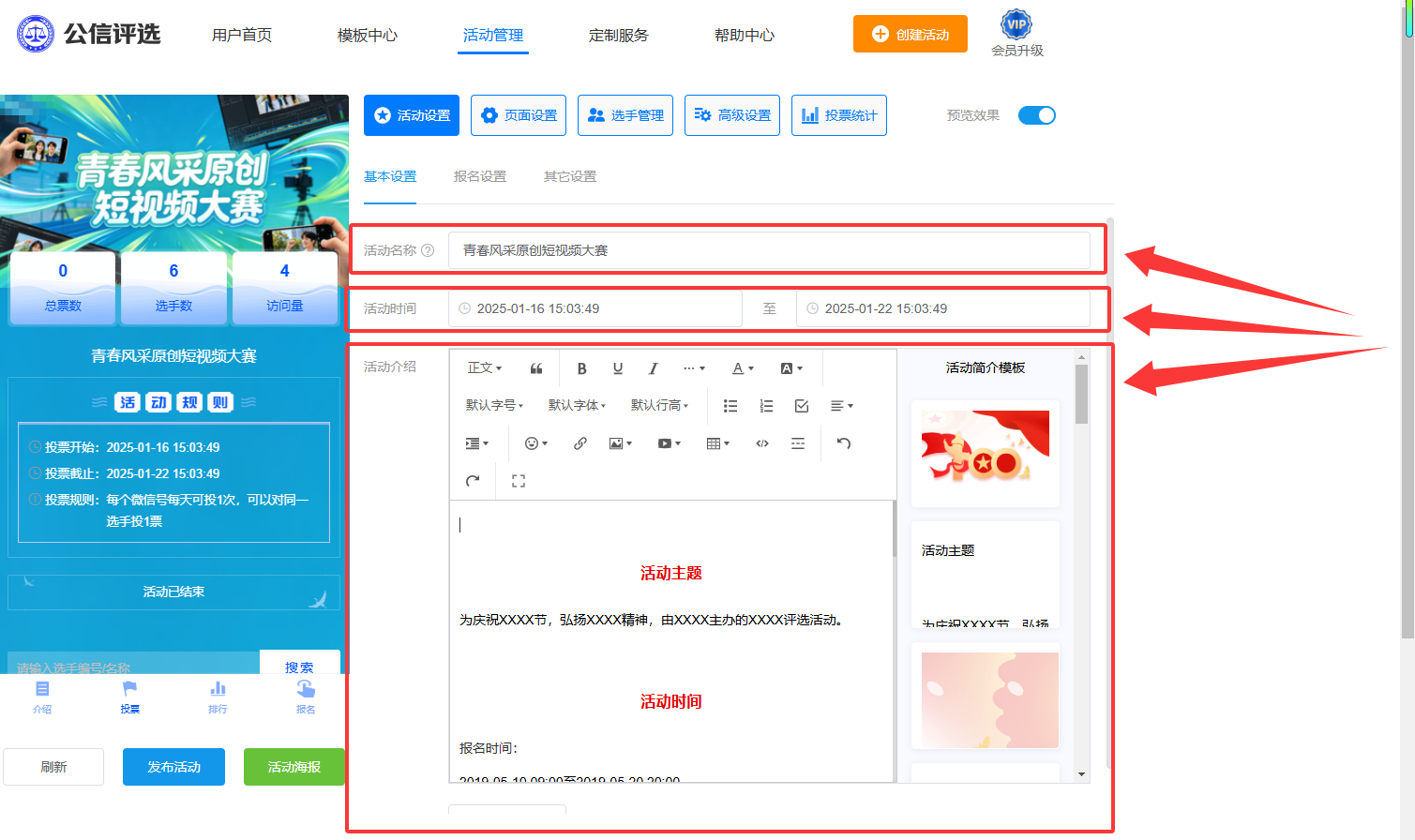
Task: Open 帮助中心 in top navigation
Action: 745,35
